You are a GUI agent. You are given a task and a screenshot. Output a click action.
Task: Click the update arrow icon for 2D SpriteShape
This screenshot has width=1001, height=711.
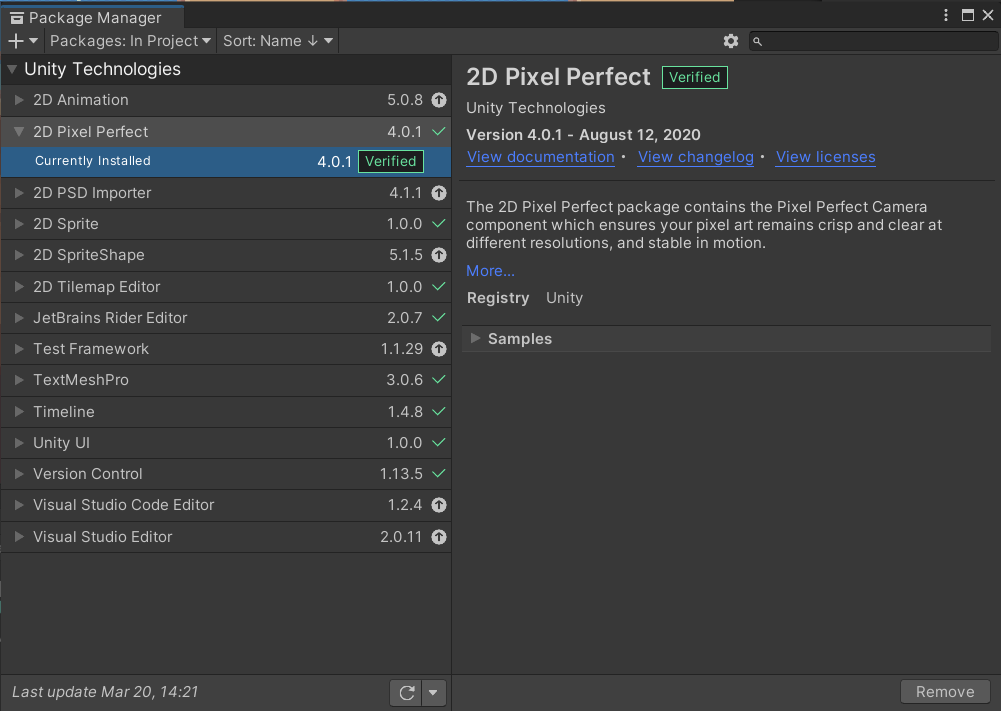(x=439, y=255)
